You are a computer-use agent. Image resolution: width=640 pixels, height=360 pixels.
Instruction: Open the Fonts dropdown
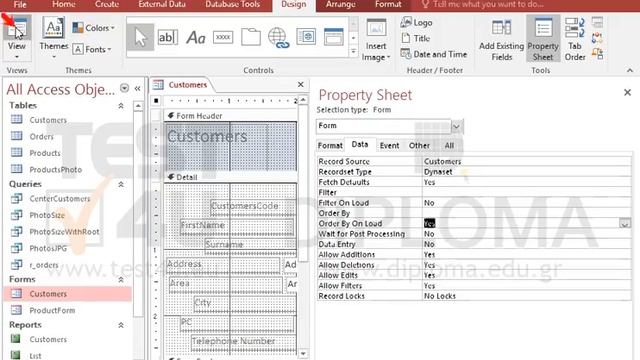[92, 49]
